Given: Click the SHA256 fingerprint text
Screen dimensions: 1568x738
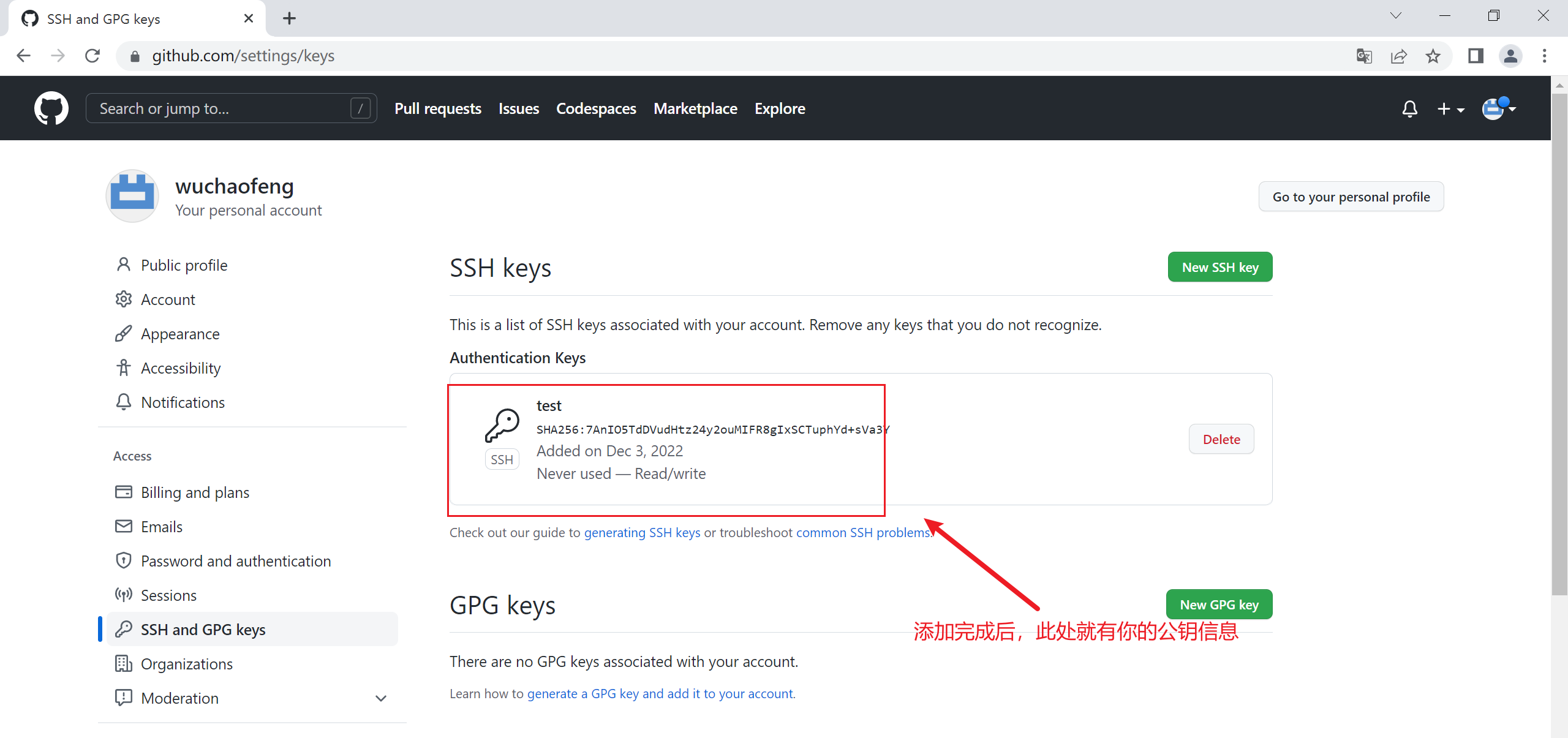Looking at the screenshot, I should click(713, 429).
